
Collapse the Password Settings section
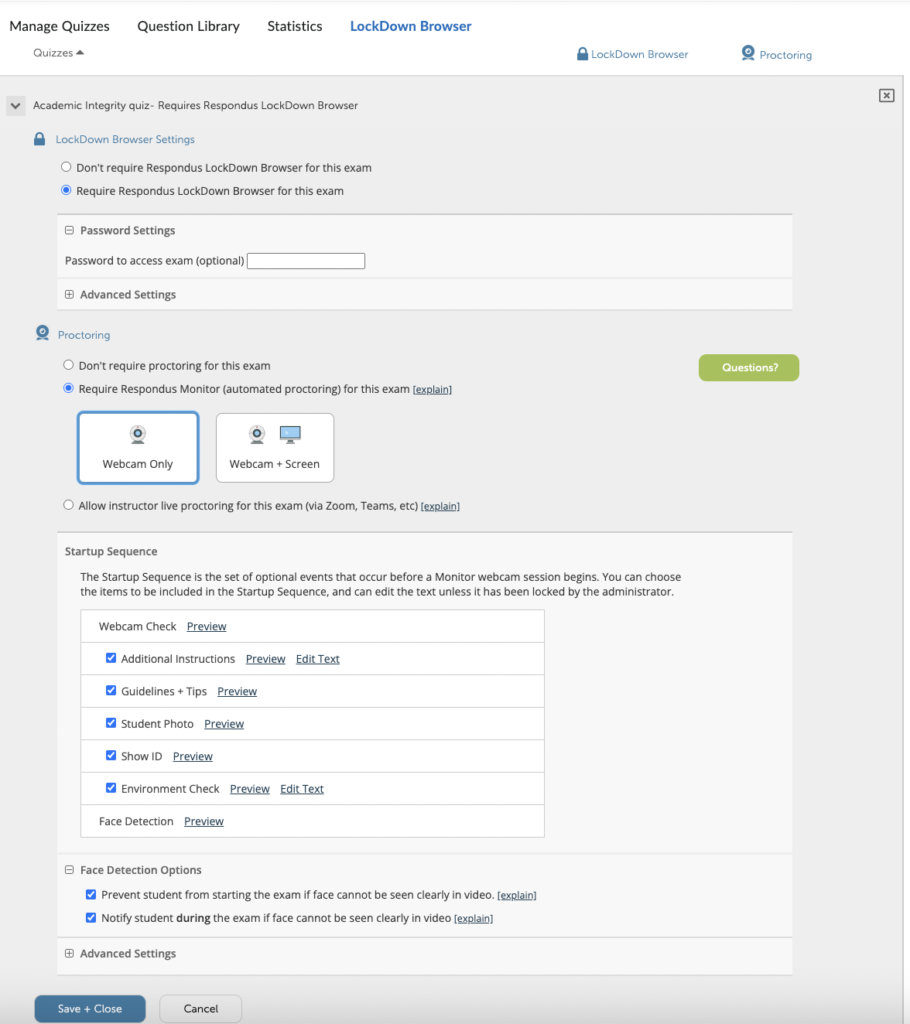(x=70, y=230)
